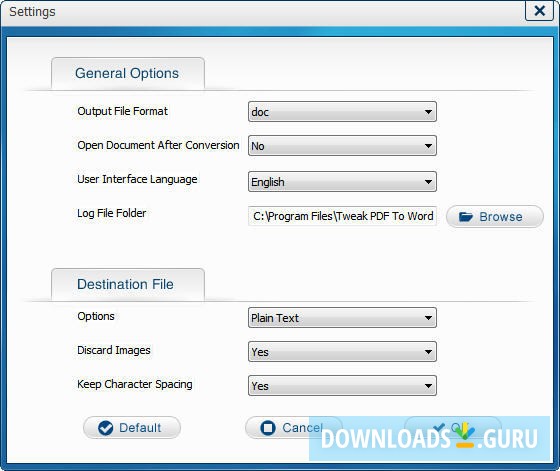
Task: Click the Log File Folder path field
Action: (342, 216)
